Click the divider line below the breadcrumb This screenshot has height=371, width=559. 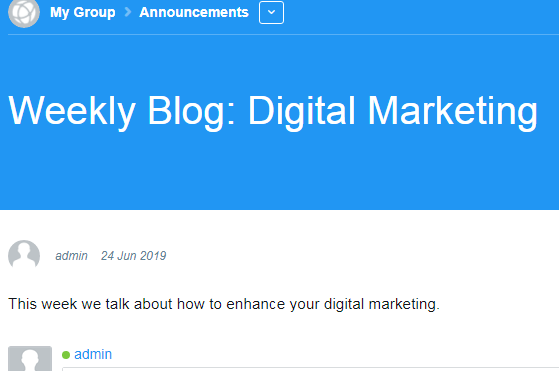(x=283, y=35)
